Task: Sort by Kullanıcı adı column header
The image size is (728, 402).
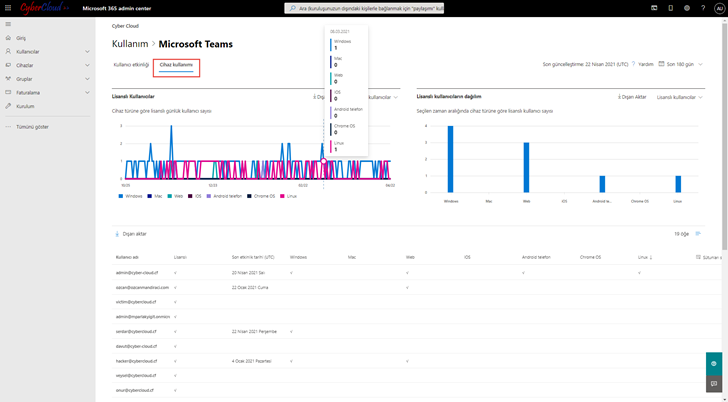Action: click(127, 257)
